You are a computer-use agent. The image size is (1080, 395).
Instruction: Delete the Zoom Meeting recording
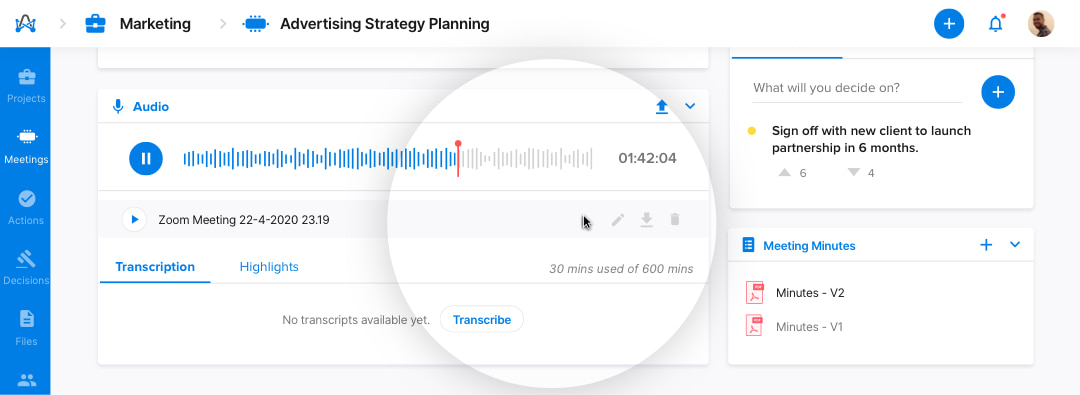click(675, 220)
